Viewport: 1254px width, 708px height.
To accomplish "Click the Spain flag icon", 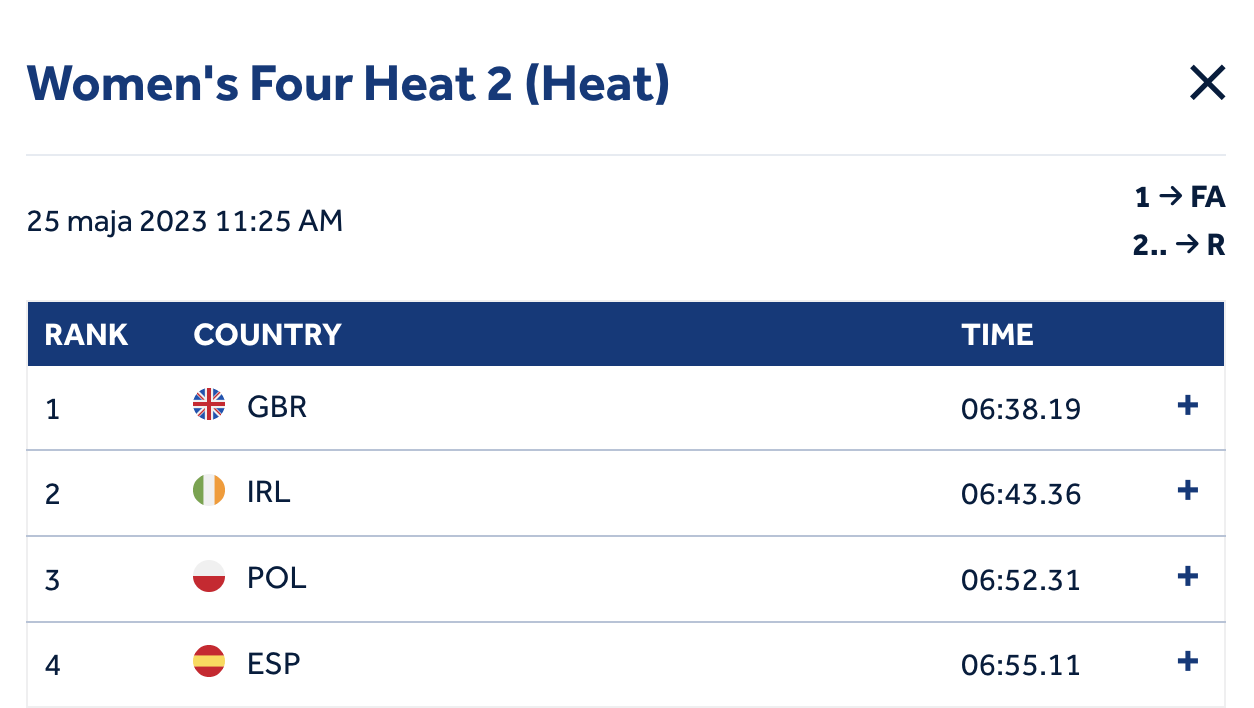I will pos(209,662).
